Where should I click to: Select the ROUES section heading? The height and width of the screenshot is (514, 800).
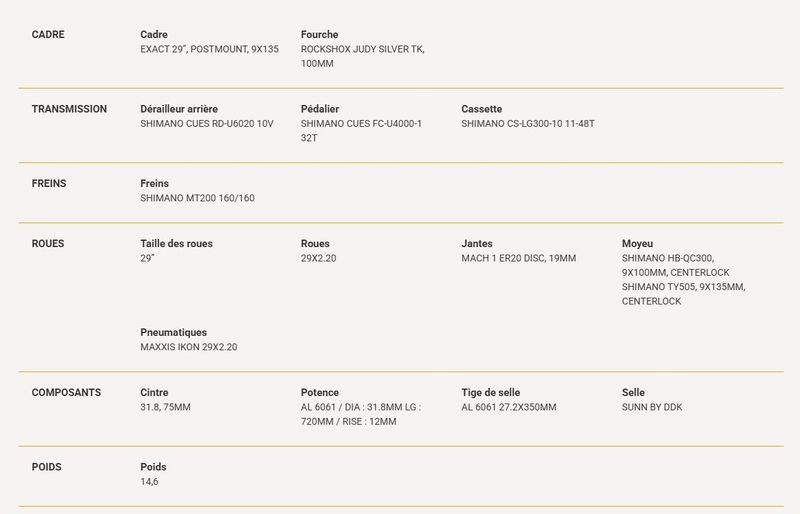[x=48, y=244]
